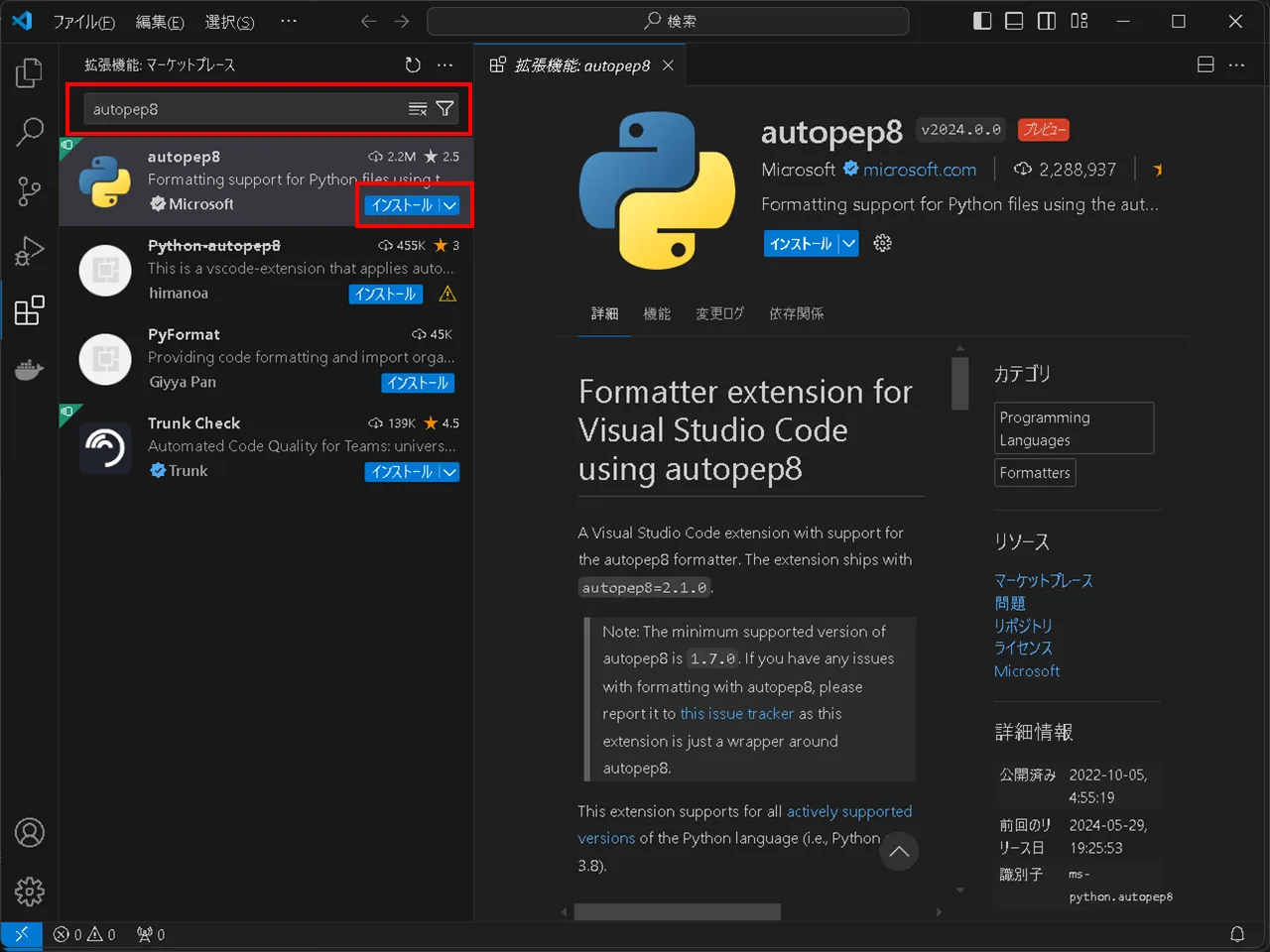The image size is (1270, 952).
Task: Switch to the 変更ログ tab
Action: pos(719,313)
